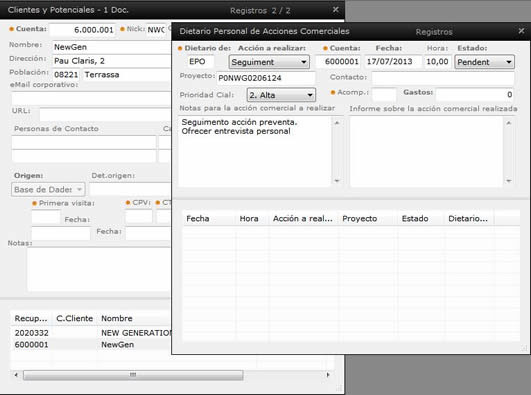The height and width of the screenshot is (395, 531).
Task: Click first Personas de Contacto field
Action: 84,142
